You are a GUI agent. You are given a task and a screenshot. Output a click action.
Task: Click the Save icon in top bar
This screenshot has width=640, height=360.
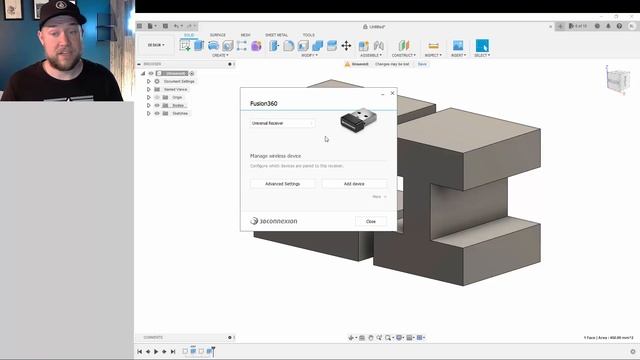click(x=165, y=26)
